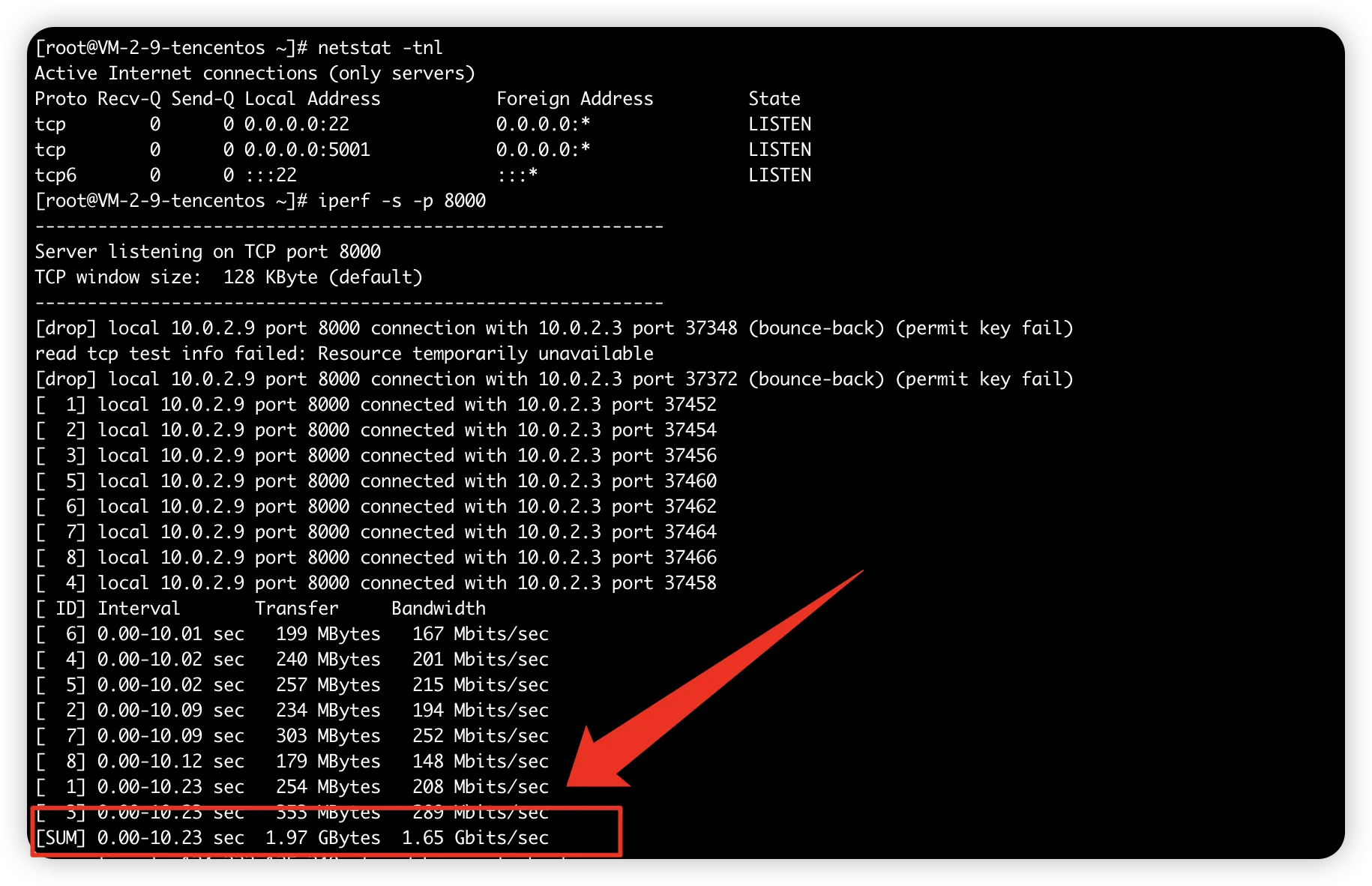Click connection line with port 37458
The image size is (1372, 886).
(376, 583)
